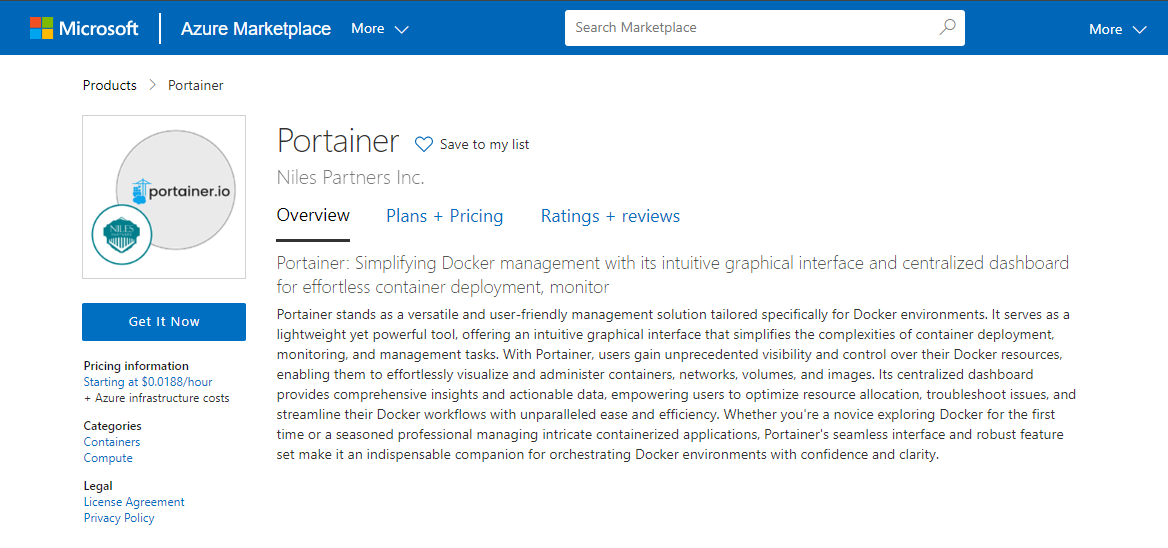The image size is (1168, 548).
Task: Click the Portainer product logo image
Action: [164, 197]
